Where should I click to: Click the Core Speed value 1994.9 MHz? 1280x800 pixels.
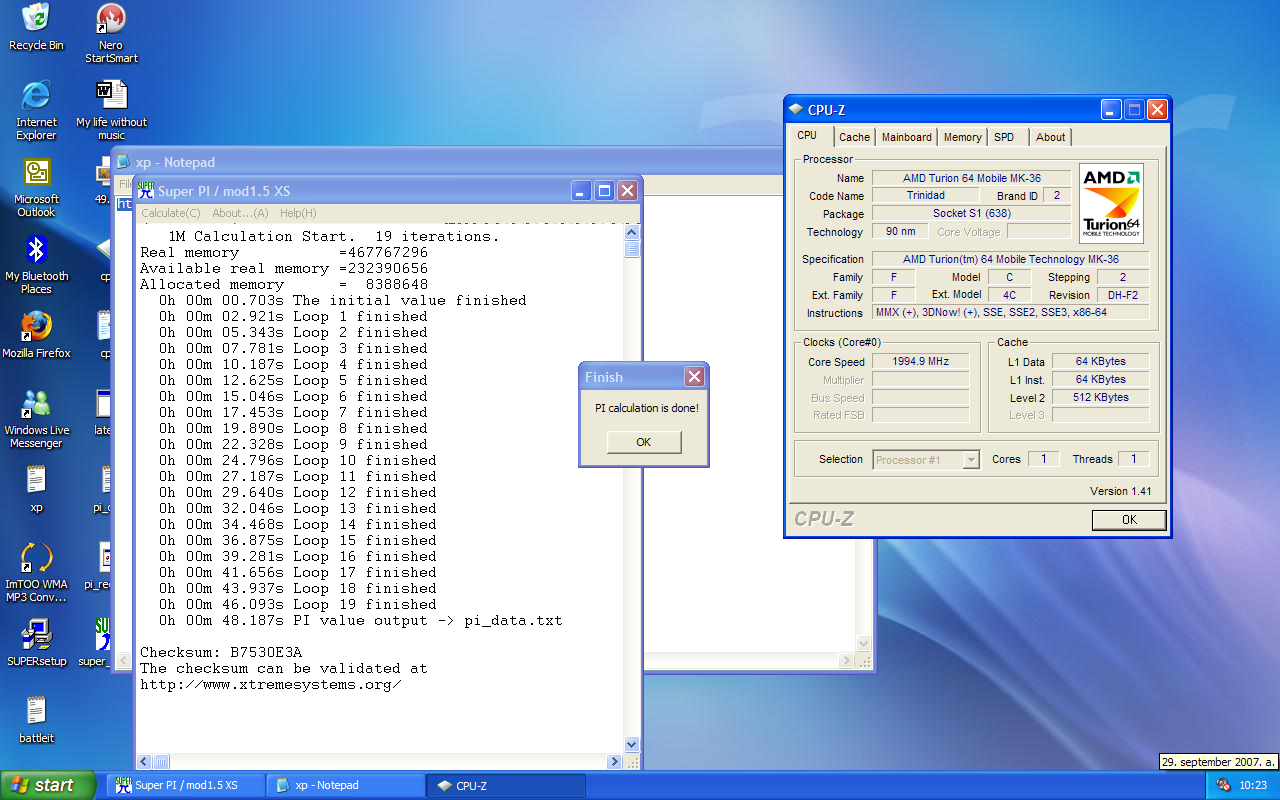click(x=920, y=362)
